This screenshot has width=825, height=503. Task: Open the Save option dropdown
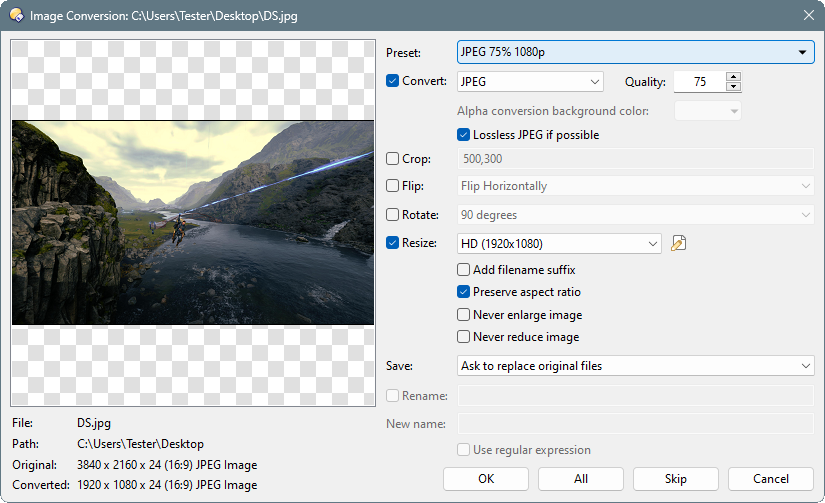636,366
